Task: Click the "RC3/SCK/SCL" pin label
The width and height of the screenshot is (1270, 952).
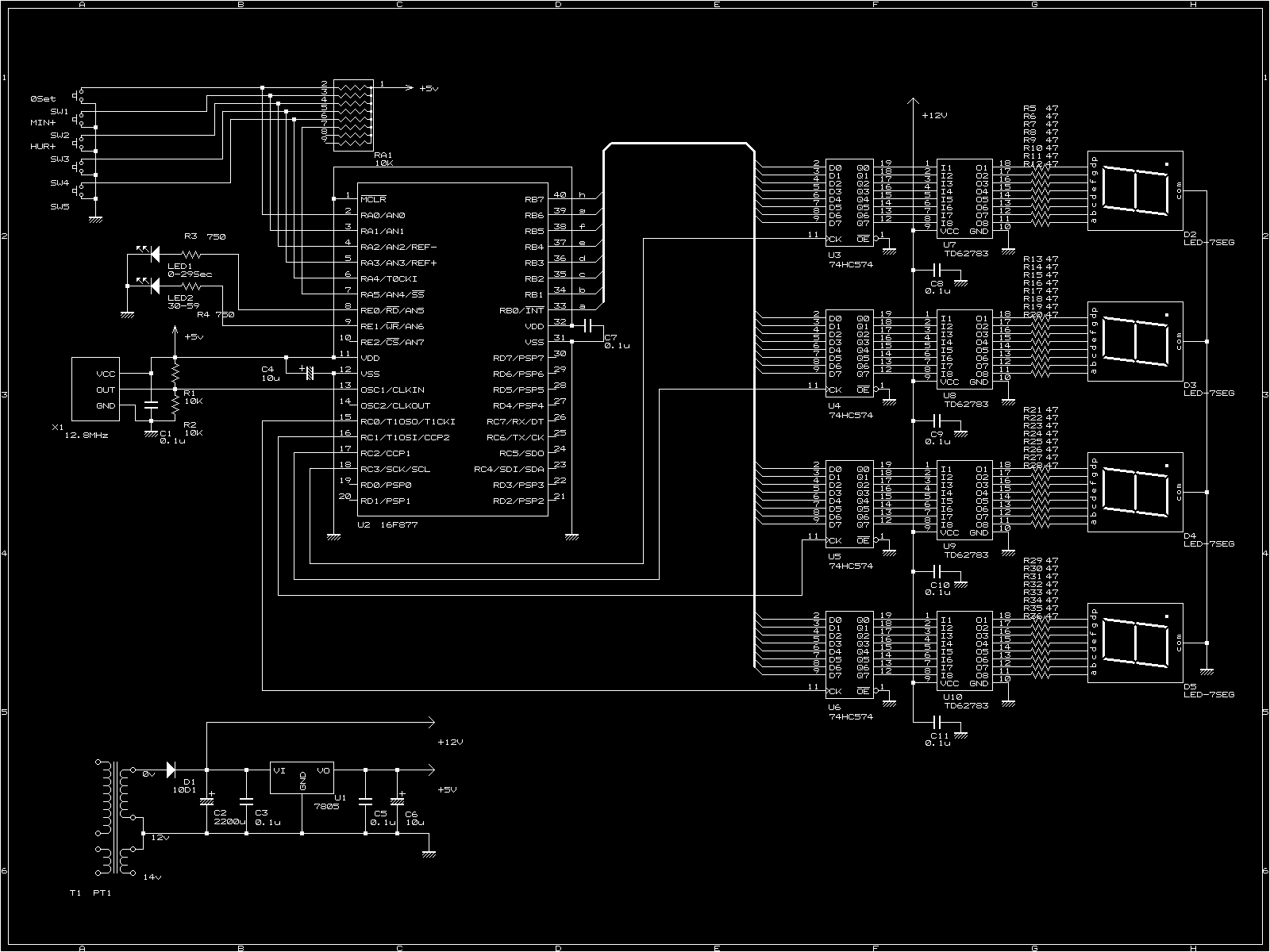Action: [394, 469]
